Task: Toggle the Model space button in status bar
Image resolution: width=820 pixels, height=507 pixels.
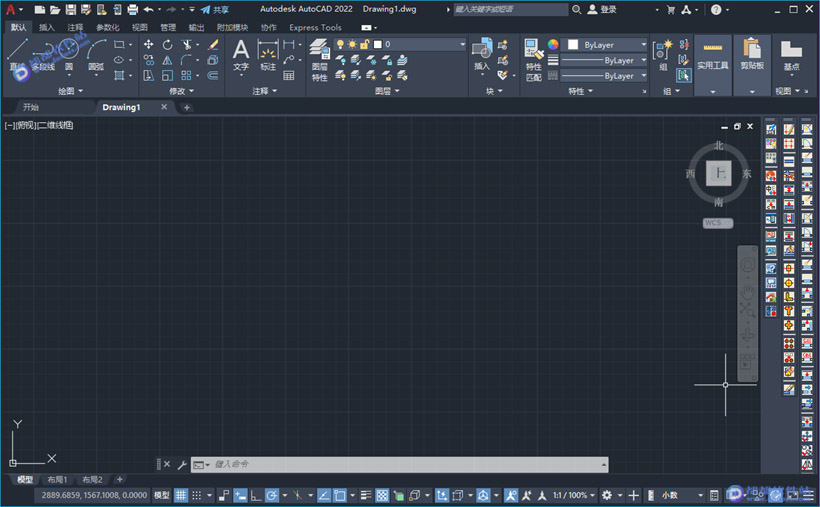Action: 162,495
